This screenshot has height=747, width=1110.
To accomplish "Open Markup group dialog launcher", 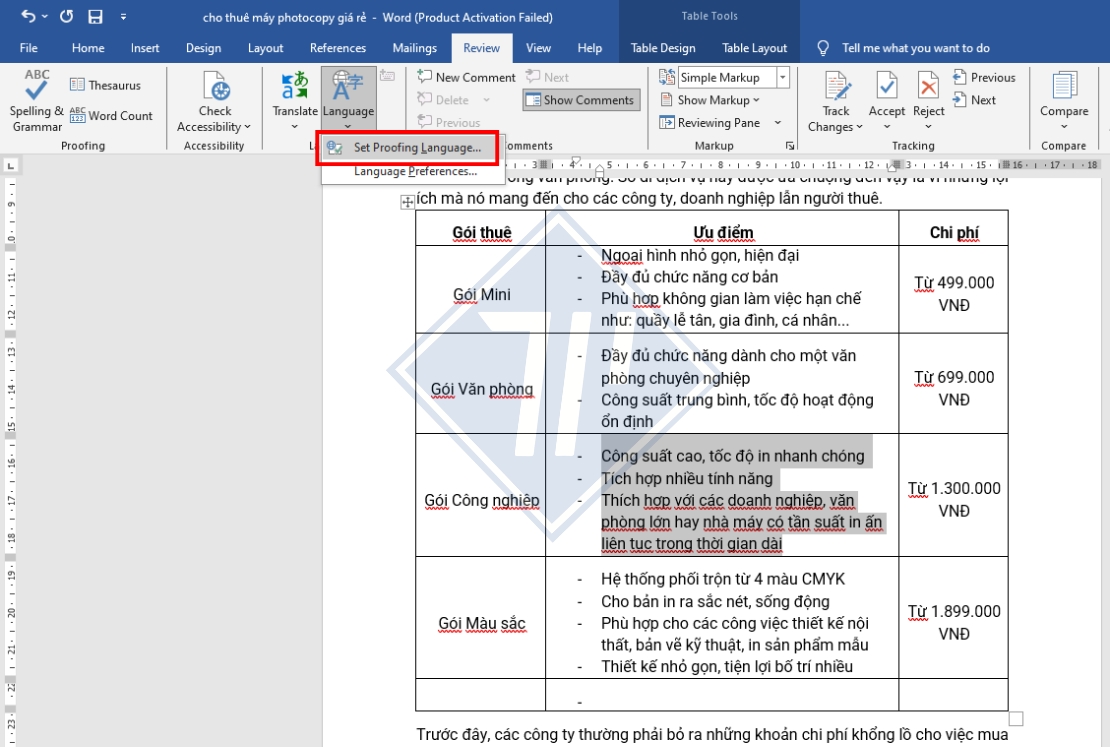I will (x=790, y=146).
